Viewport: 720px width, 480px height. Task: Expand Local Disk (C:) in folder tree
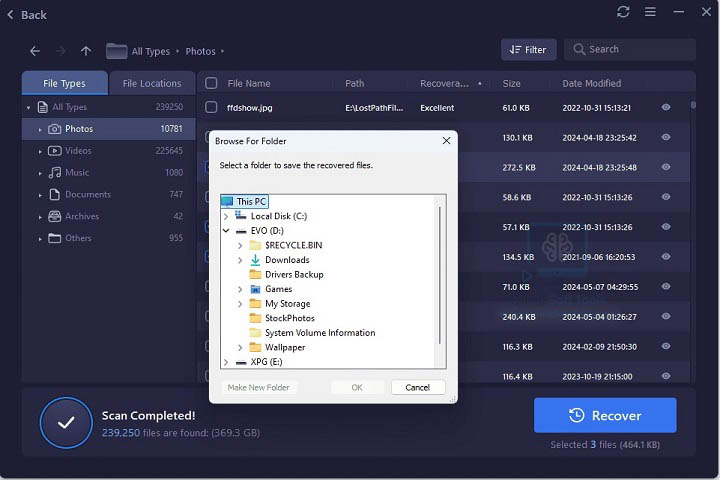(226, 216)
